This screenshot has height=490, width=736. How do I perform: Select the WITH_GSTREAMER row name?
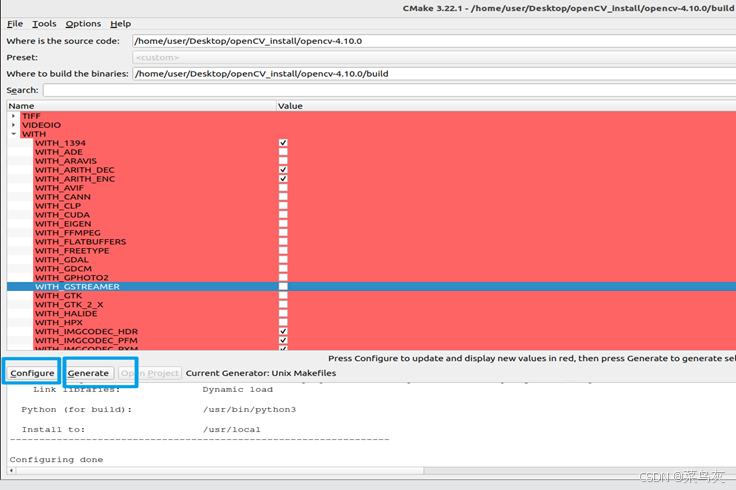point(77,286)
